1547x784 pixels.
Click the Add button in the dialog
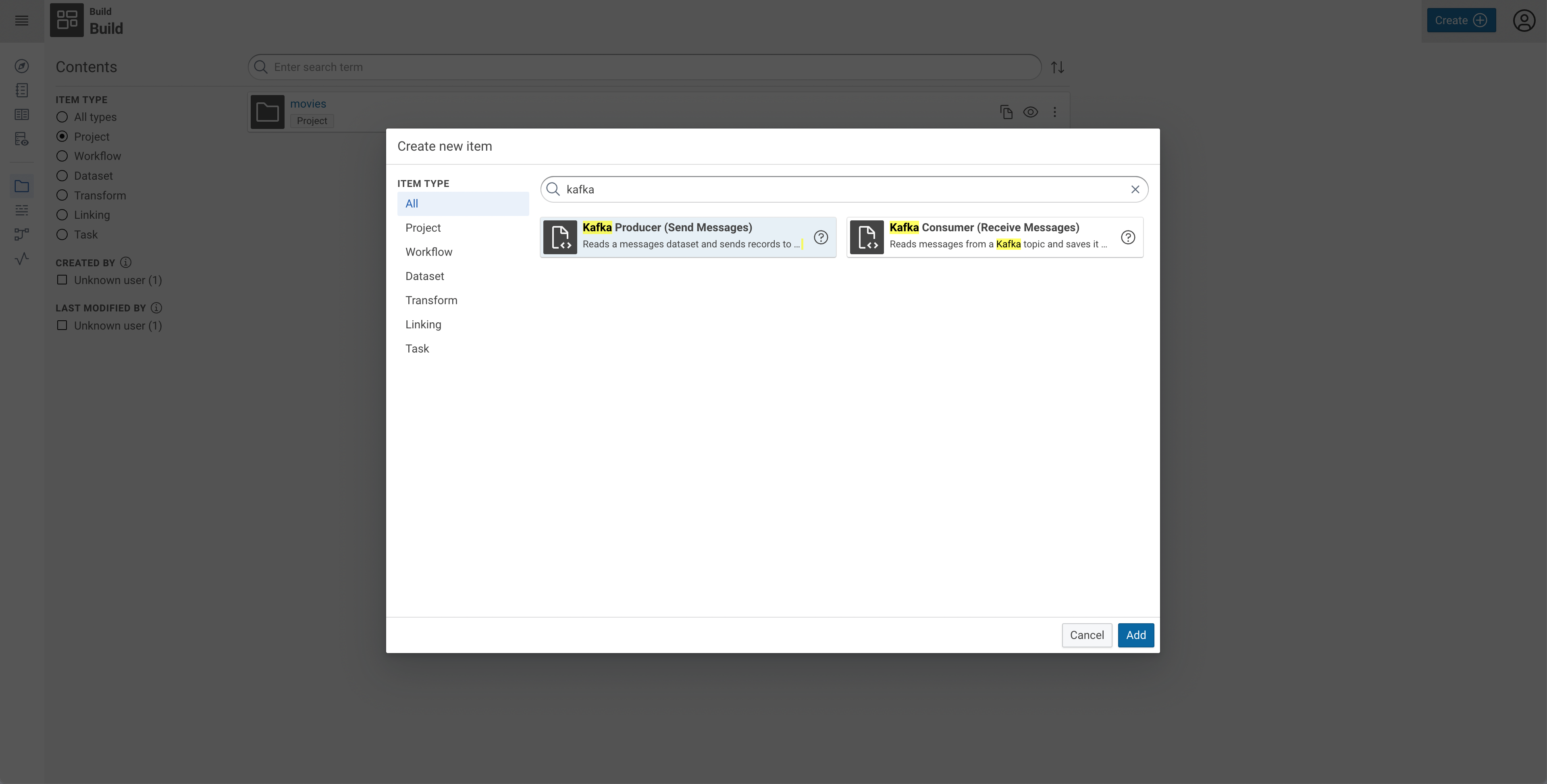pos(1136,635)
